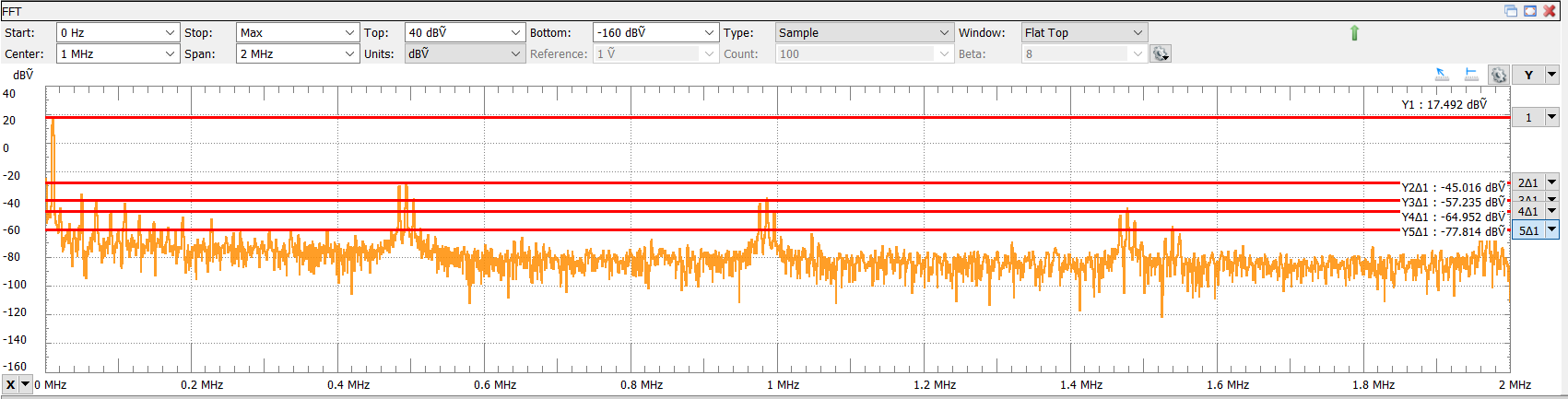The width and height of the screenshot is (1568, 399).
Task: Open the Y cursor 1 dropdown arrow
Action: pyautogui.click(x=1551, y=117)
